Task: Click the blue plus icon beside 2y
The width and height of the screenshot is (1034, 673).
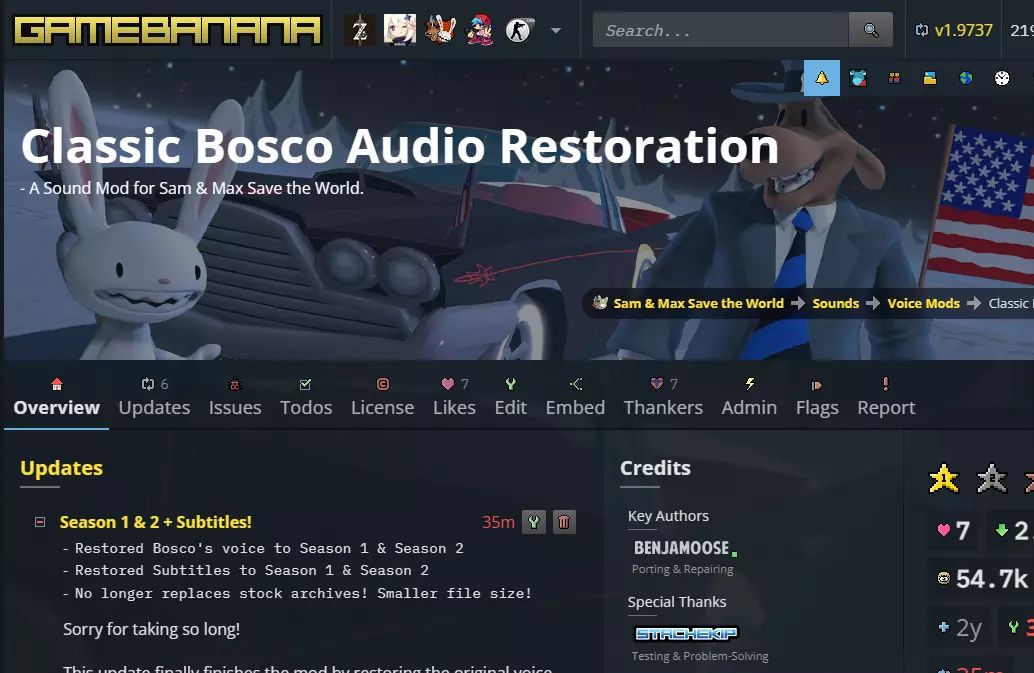Action: [944, 627]
